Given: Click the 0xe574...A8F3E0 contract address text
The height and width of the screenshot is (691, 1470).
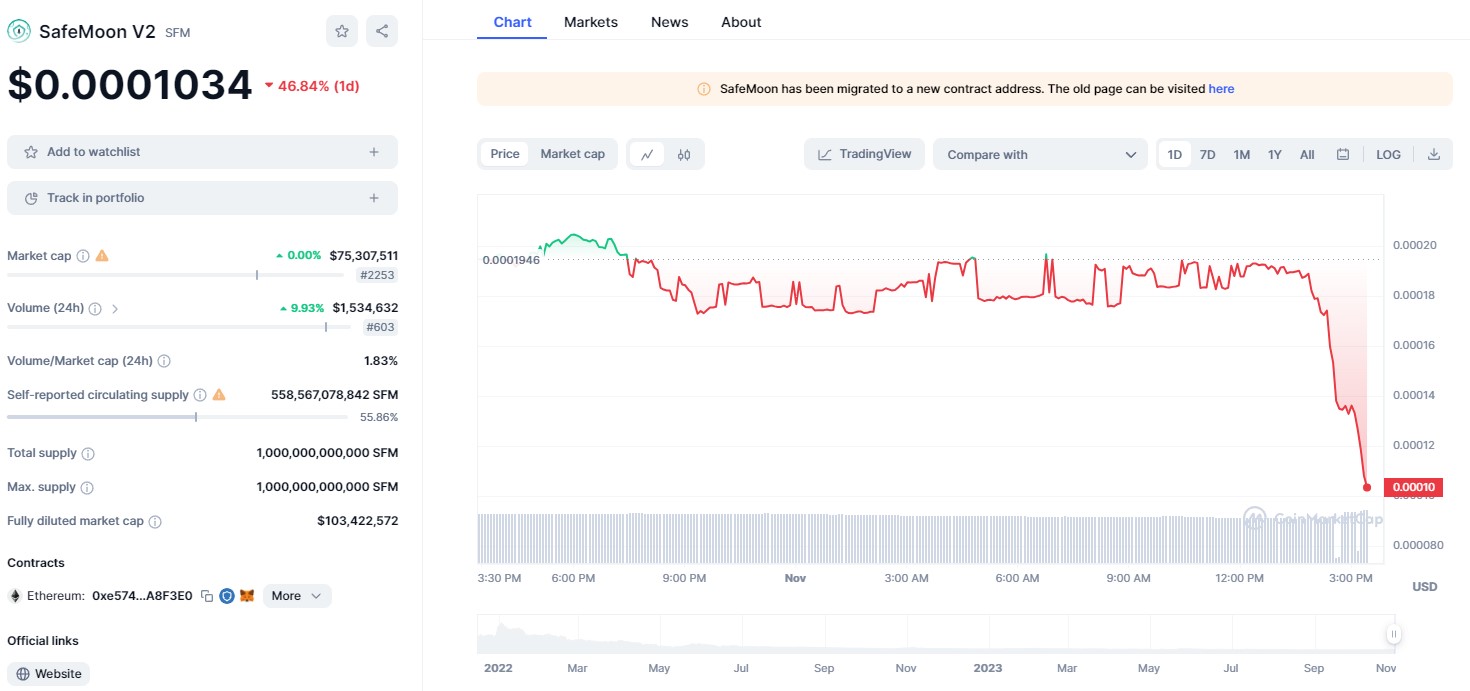Looking at the screenshot, I should pyautogui.click(x=142, y=596).
